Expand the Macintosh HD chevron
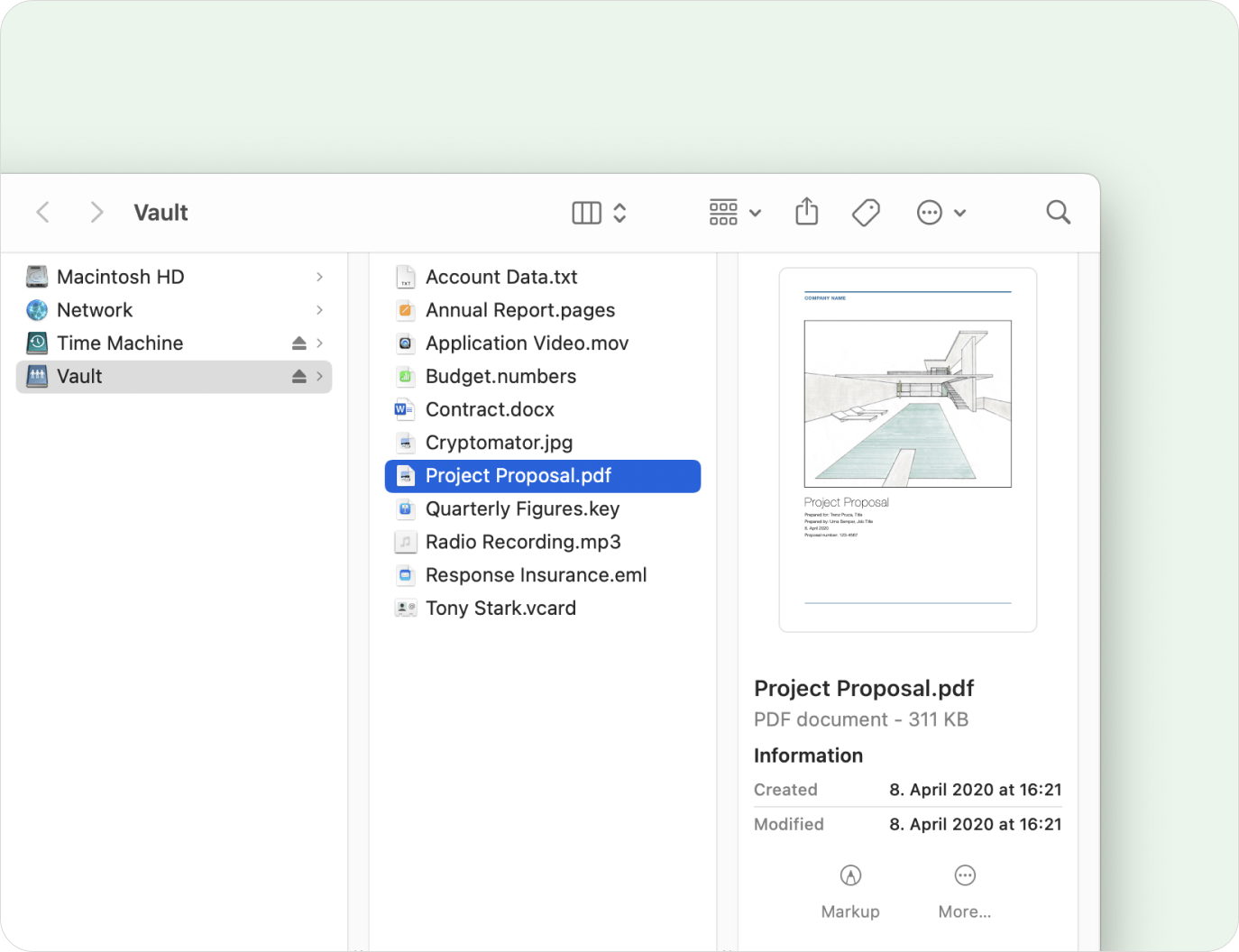This screenshot has height=952, width=1239. point(319,277)
